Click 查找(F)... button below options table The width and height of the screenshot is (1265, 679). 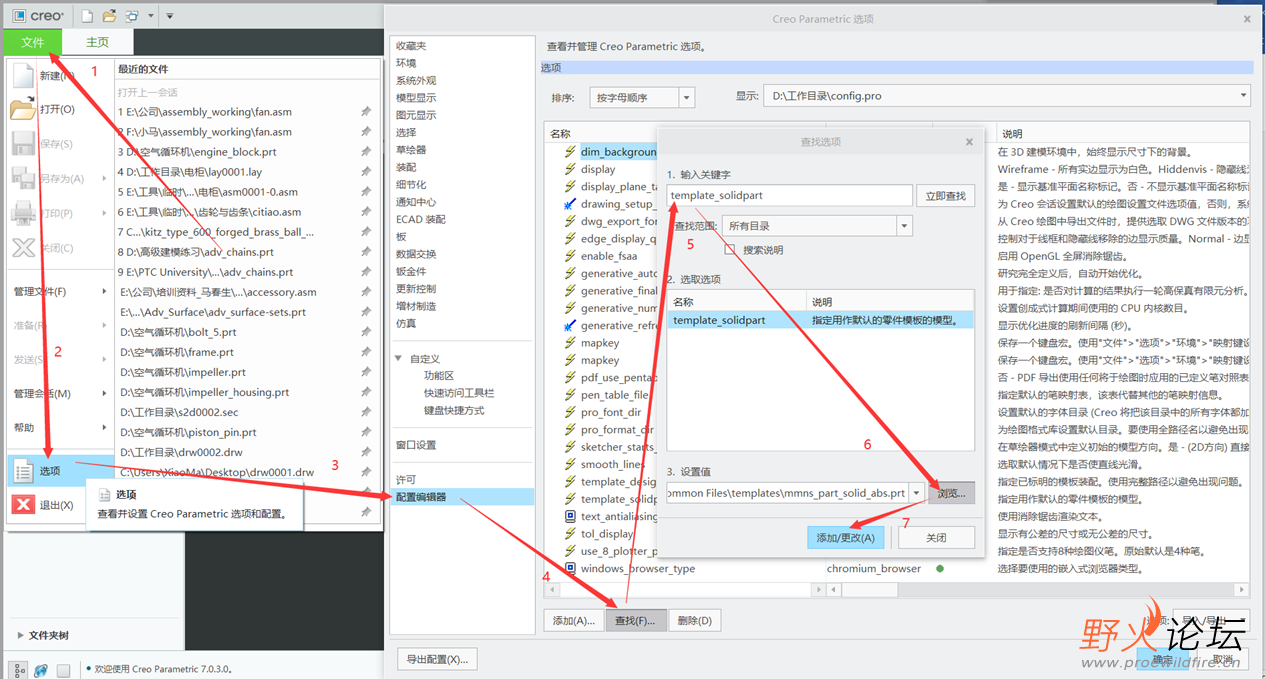point(635,620)
